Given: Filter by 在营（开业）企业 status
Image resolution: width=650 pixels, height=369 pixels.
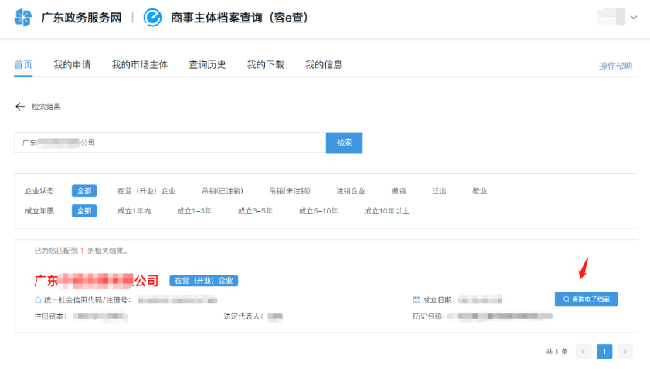Looking at the screenshot, I should pyautogui.click(x=146, y=191).
